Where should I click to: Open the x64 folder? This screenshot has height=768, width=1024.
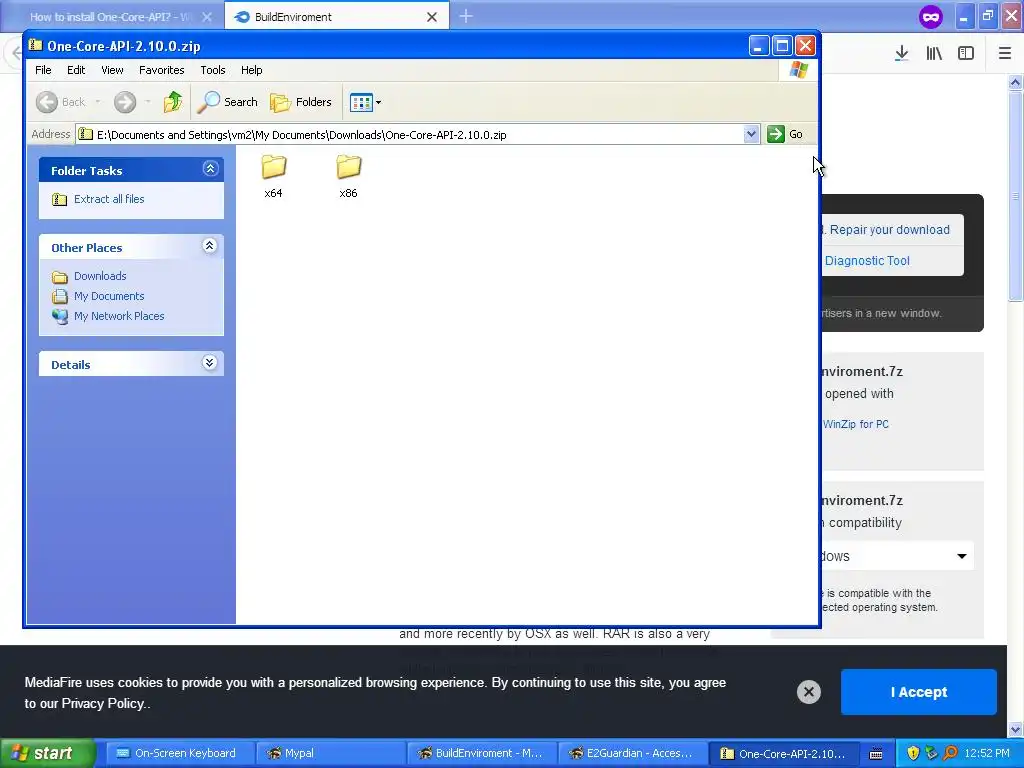(x=274, y=175)
